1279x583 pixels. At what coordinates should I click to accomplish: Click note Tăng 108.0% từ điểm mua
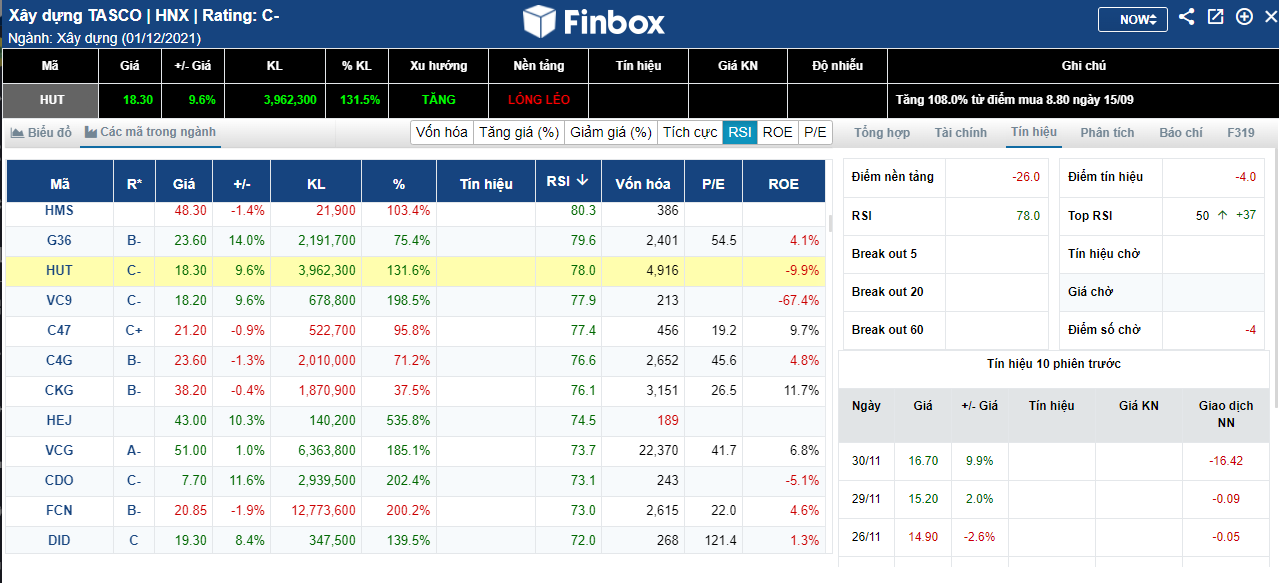[x=1014, y=100]
